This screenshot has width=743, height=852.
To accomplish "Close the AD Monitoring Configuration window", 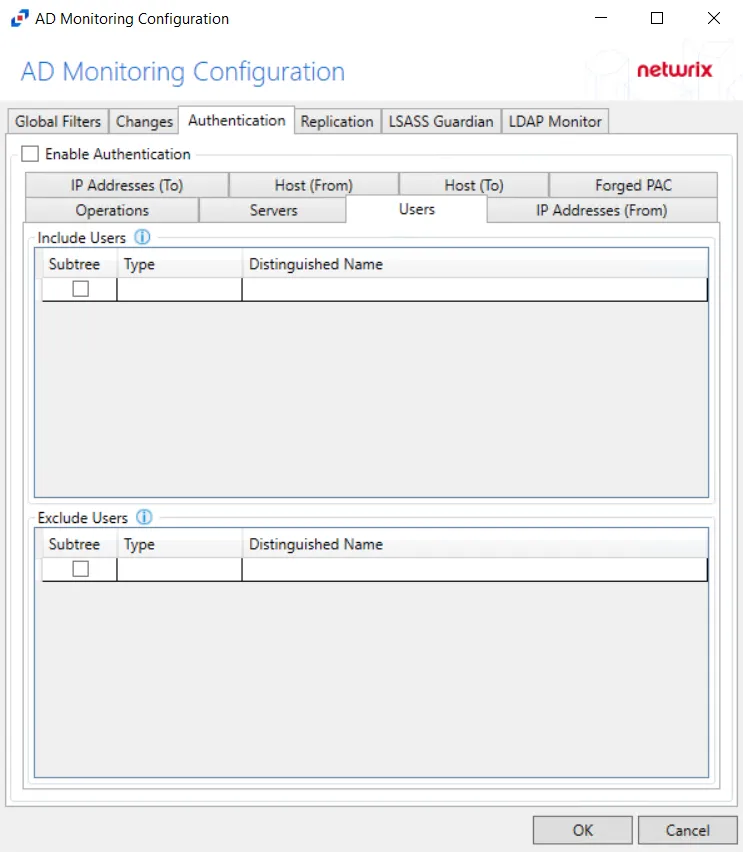I will point(714,18).
